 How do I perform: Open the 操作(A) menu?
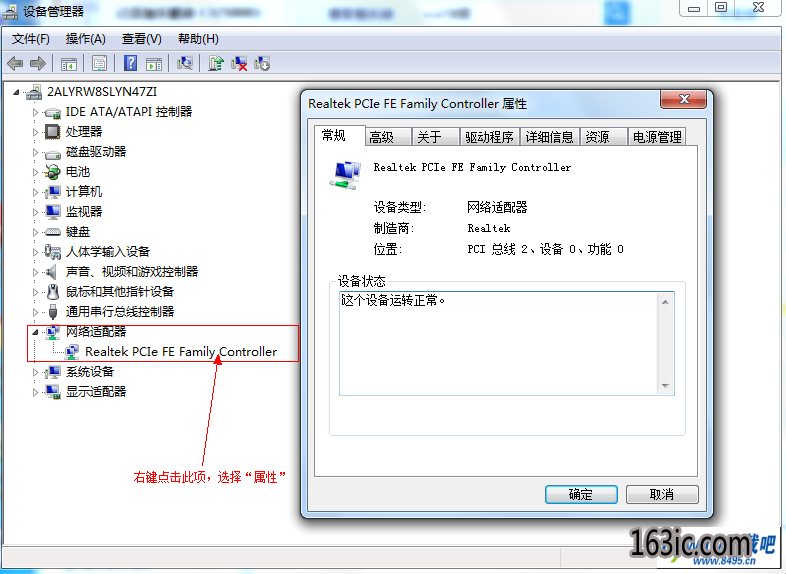click(x=85, y=39)
